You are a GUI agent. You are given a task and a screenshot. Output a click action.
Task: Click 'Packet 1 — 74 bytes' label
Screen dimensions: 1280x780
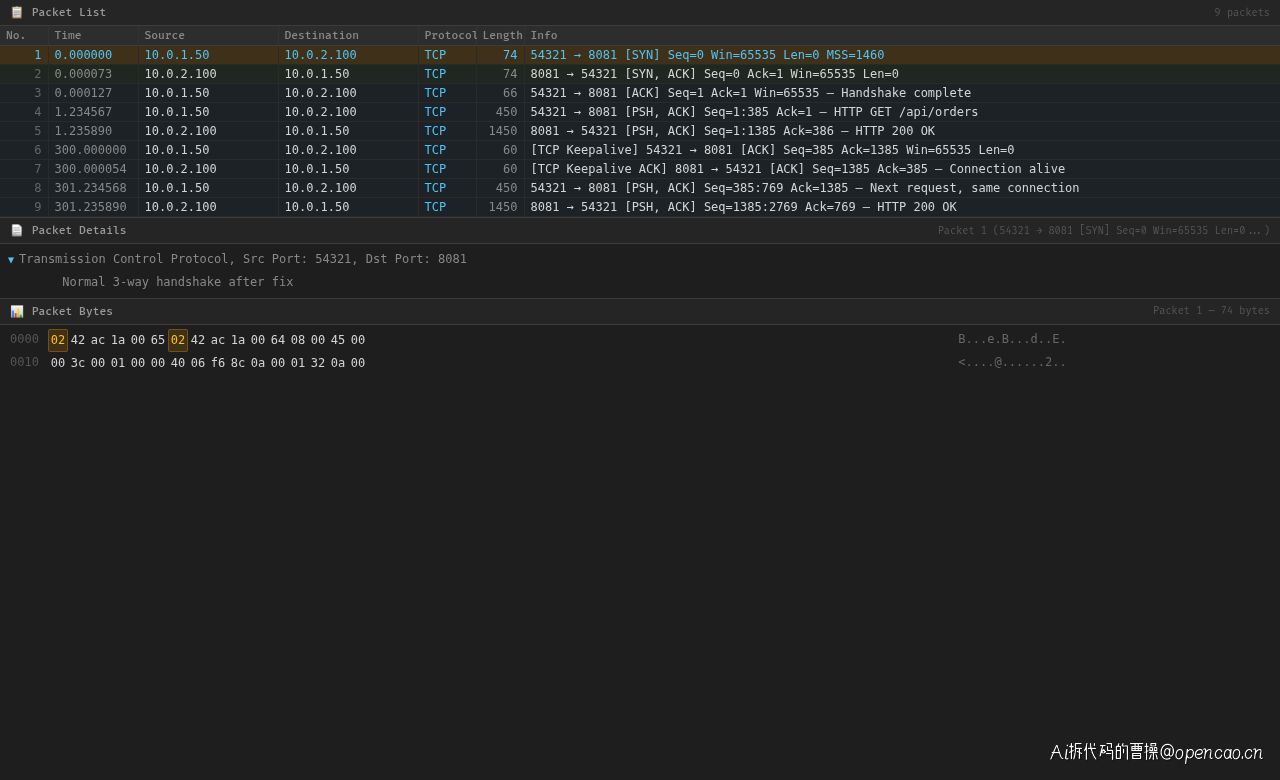(1211, 311)
